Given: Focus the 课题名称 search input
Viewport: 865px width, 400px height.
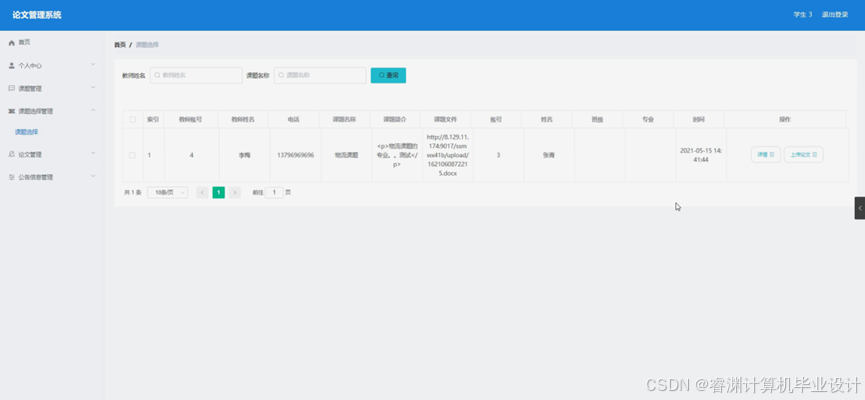Looking at the screenshot, I should pos(320,76).
